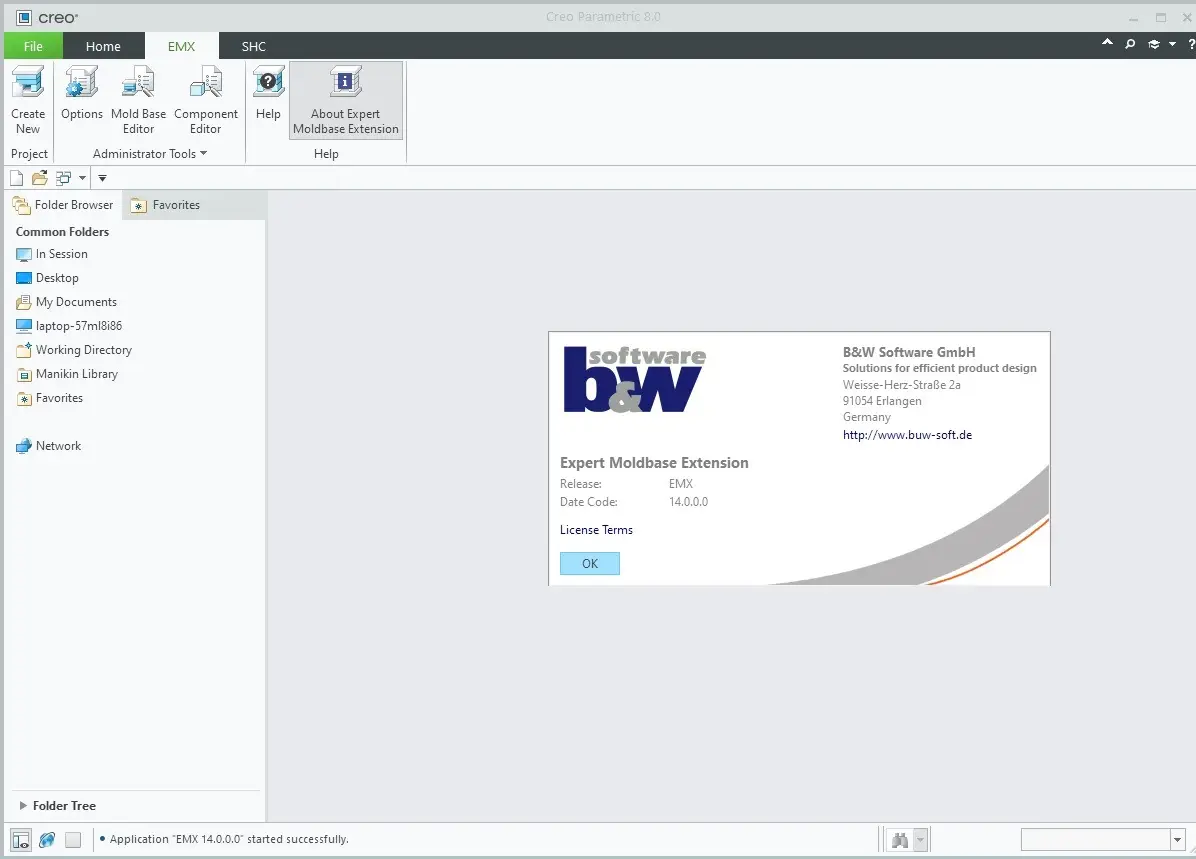Image resolution: width=1196 pixels, height=859 pixels.
Task: Click the Common Folders heading
Action: (x=63, y=232)
